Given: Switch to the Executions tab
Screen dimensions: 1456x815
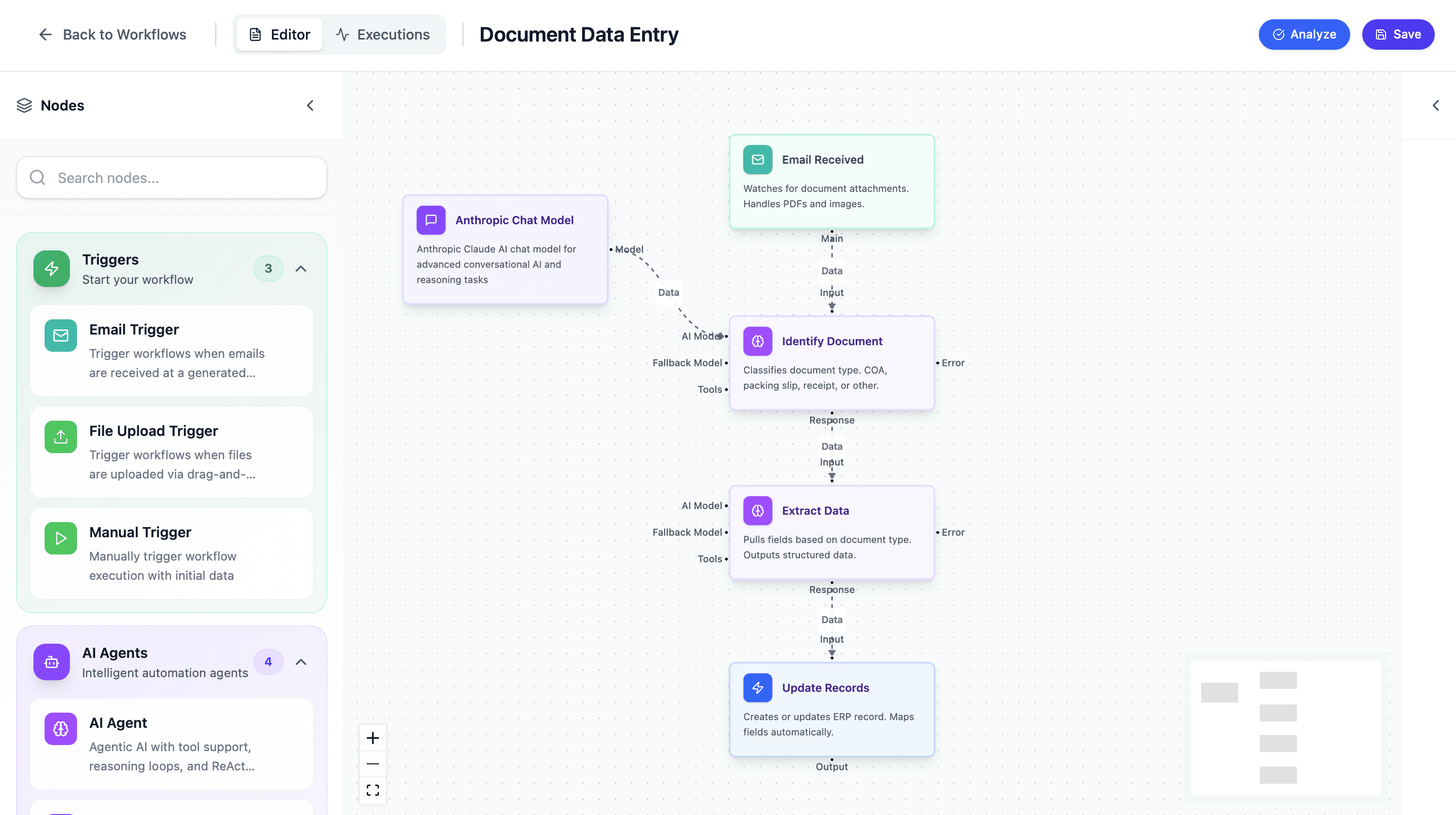Looking at the screenshot, I should pos(383,34).
